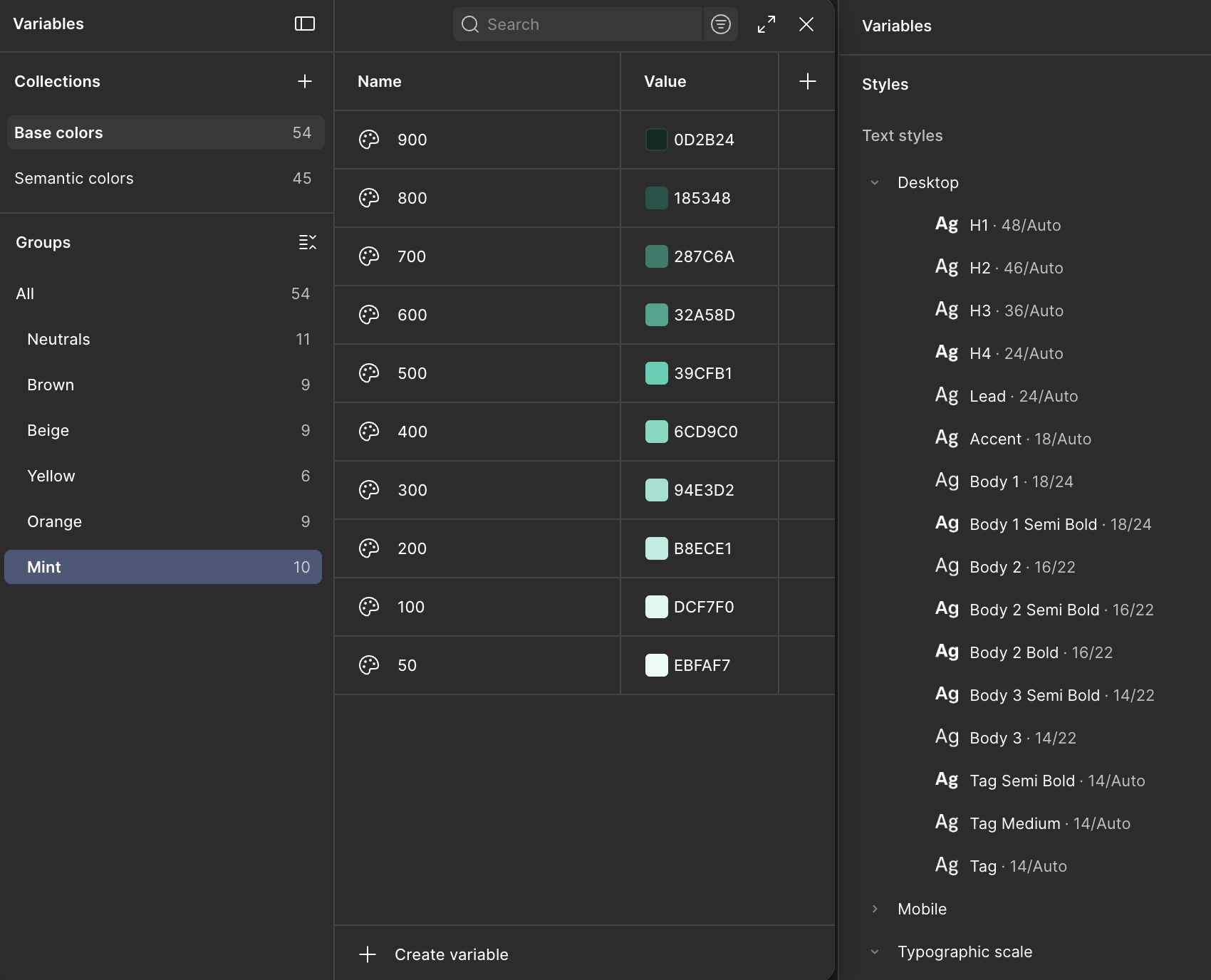Click variable name 700
Image resolution: width=1211 pixels, height=980 pixels.
click(412, 256)
